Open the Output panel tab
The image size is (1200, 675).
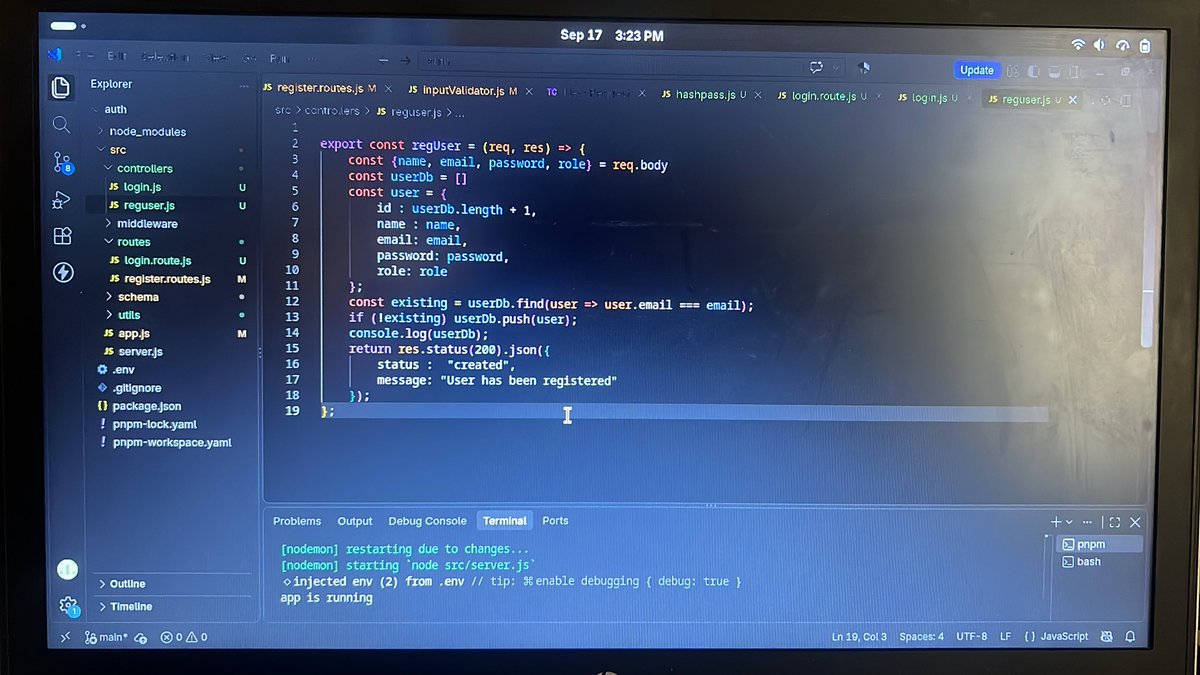[x=355, y=521]
